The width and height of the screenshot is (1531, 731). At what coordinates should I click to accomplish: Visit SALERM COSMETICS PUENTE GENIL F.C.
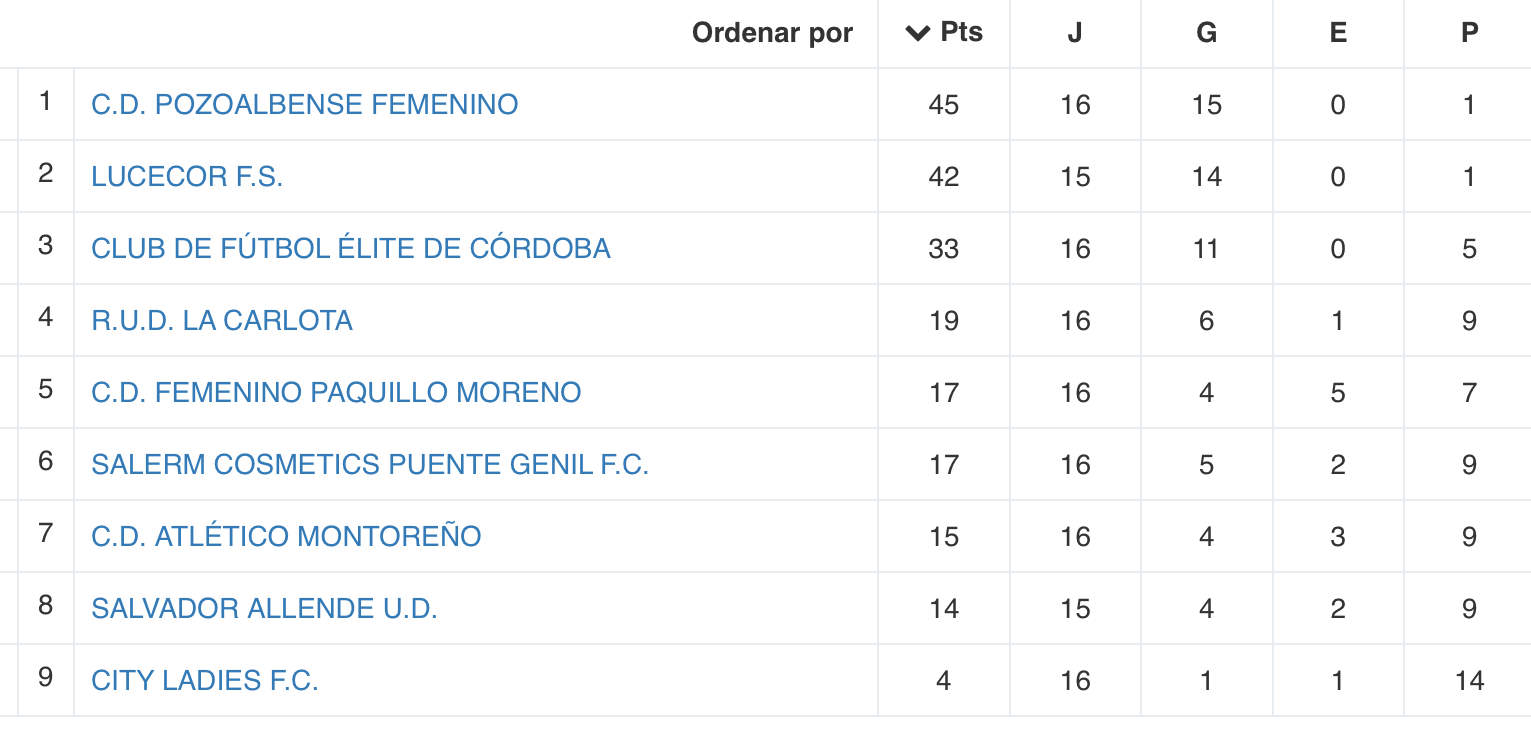370,464
